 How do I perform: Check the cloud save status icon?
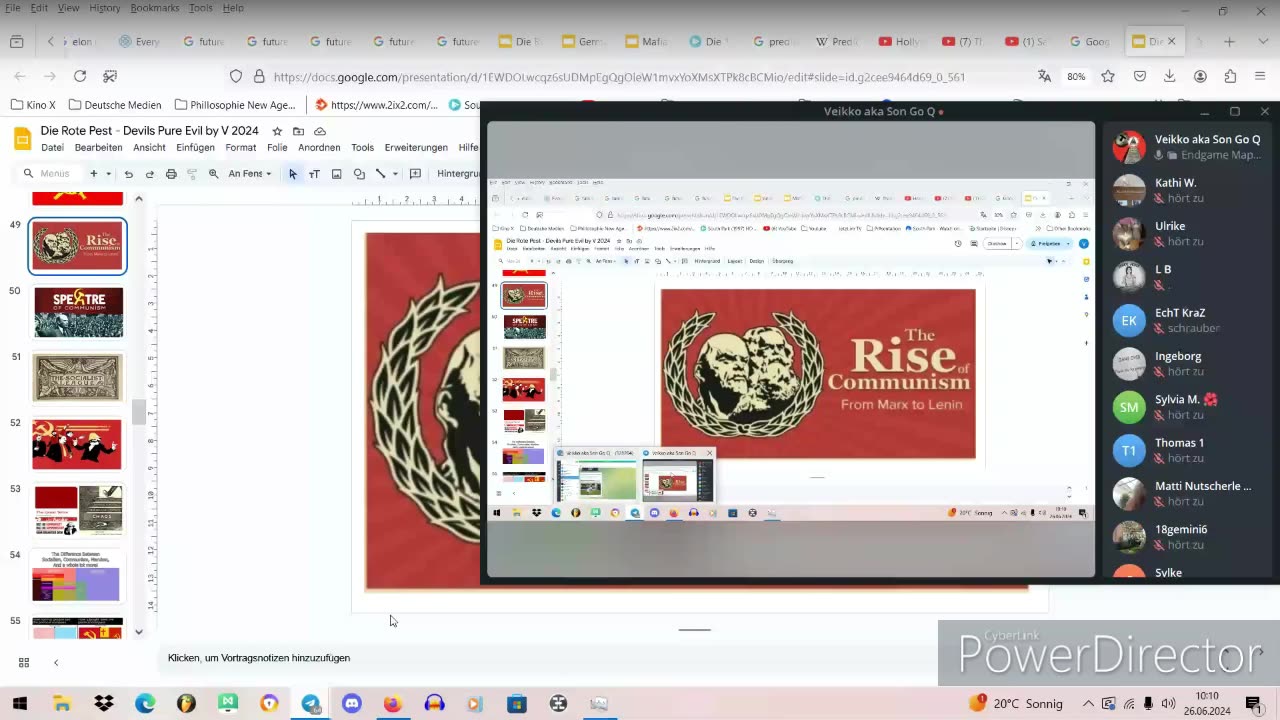coord(320,131)
